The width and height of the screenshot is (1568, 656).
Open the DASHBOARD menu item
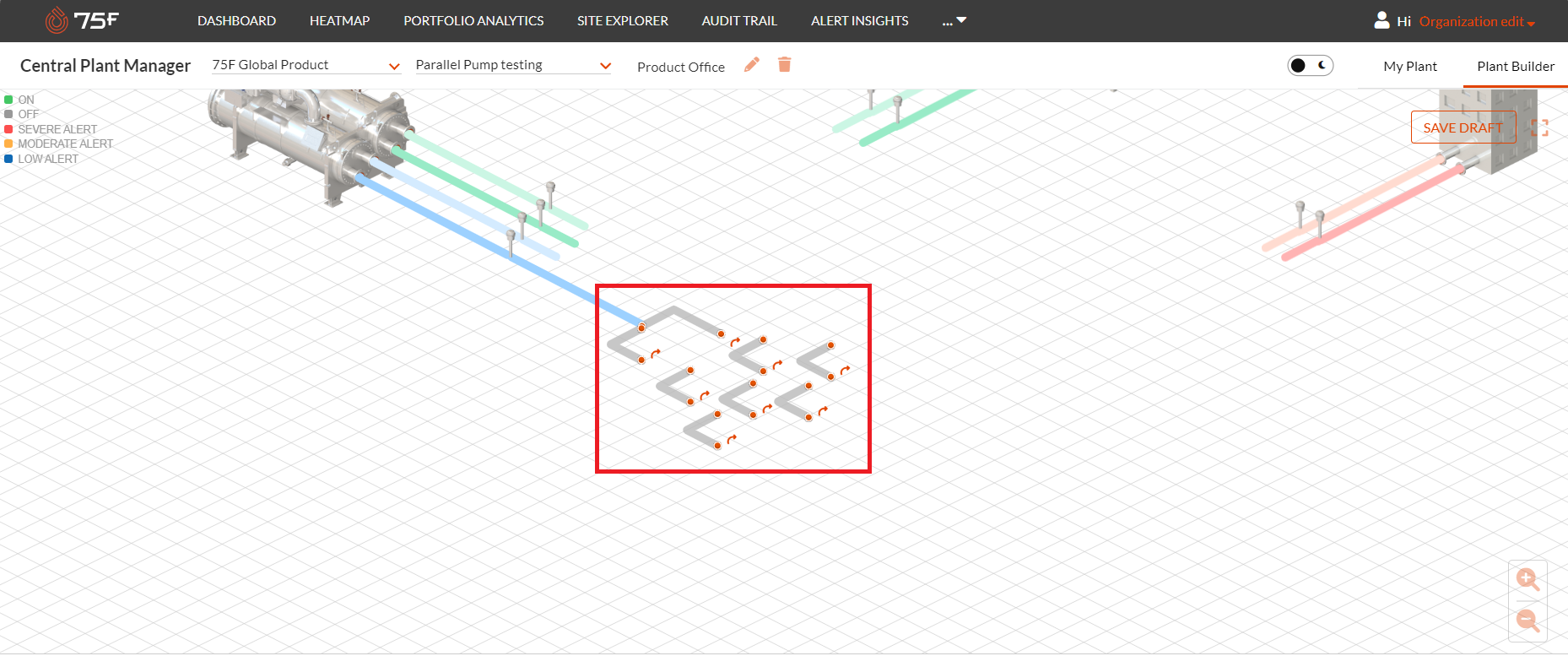(236, 21)
